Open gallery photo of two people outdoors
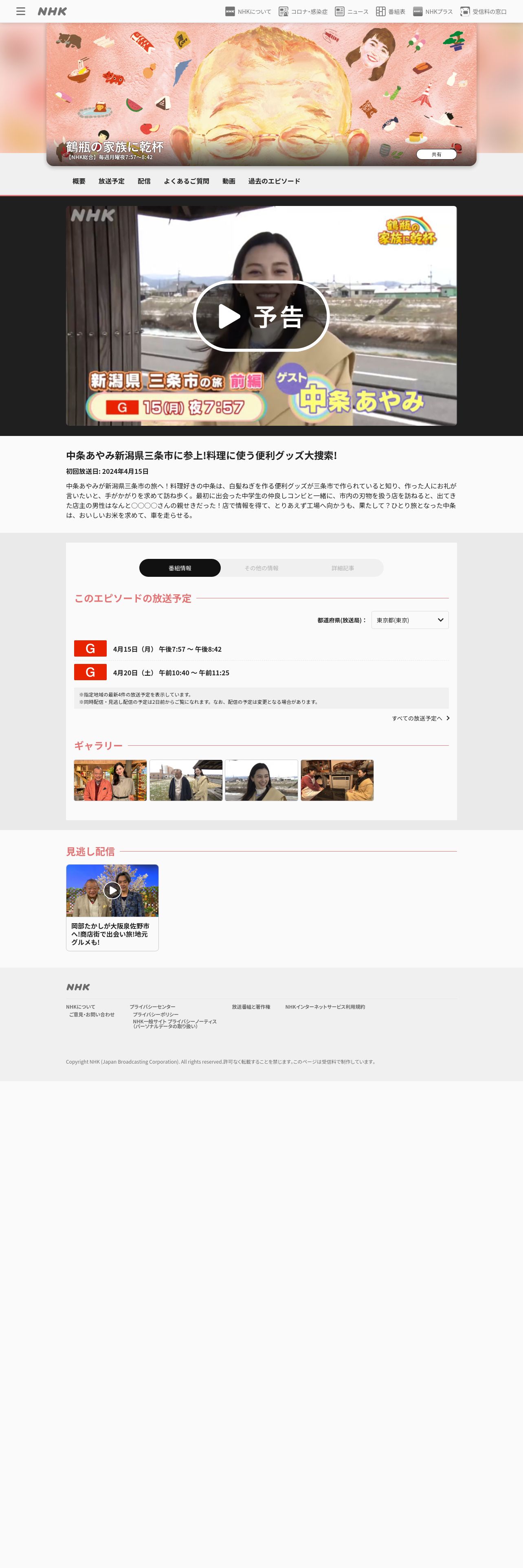523x1568 pixels. (x=186, y=780)
